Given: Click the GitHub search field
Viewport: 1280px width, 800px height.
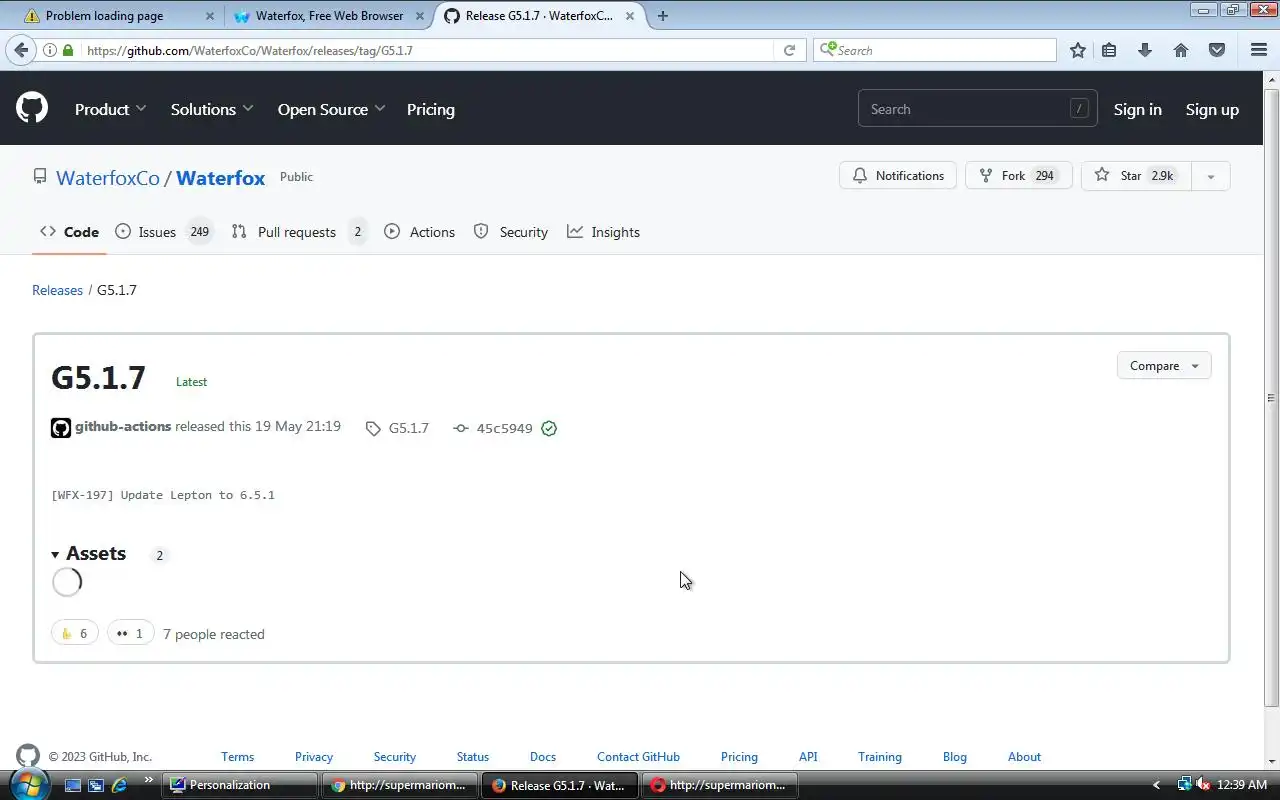Looking at the screenshot, I should point(977,109).
